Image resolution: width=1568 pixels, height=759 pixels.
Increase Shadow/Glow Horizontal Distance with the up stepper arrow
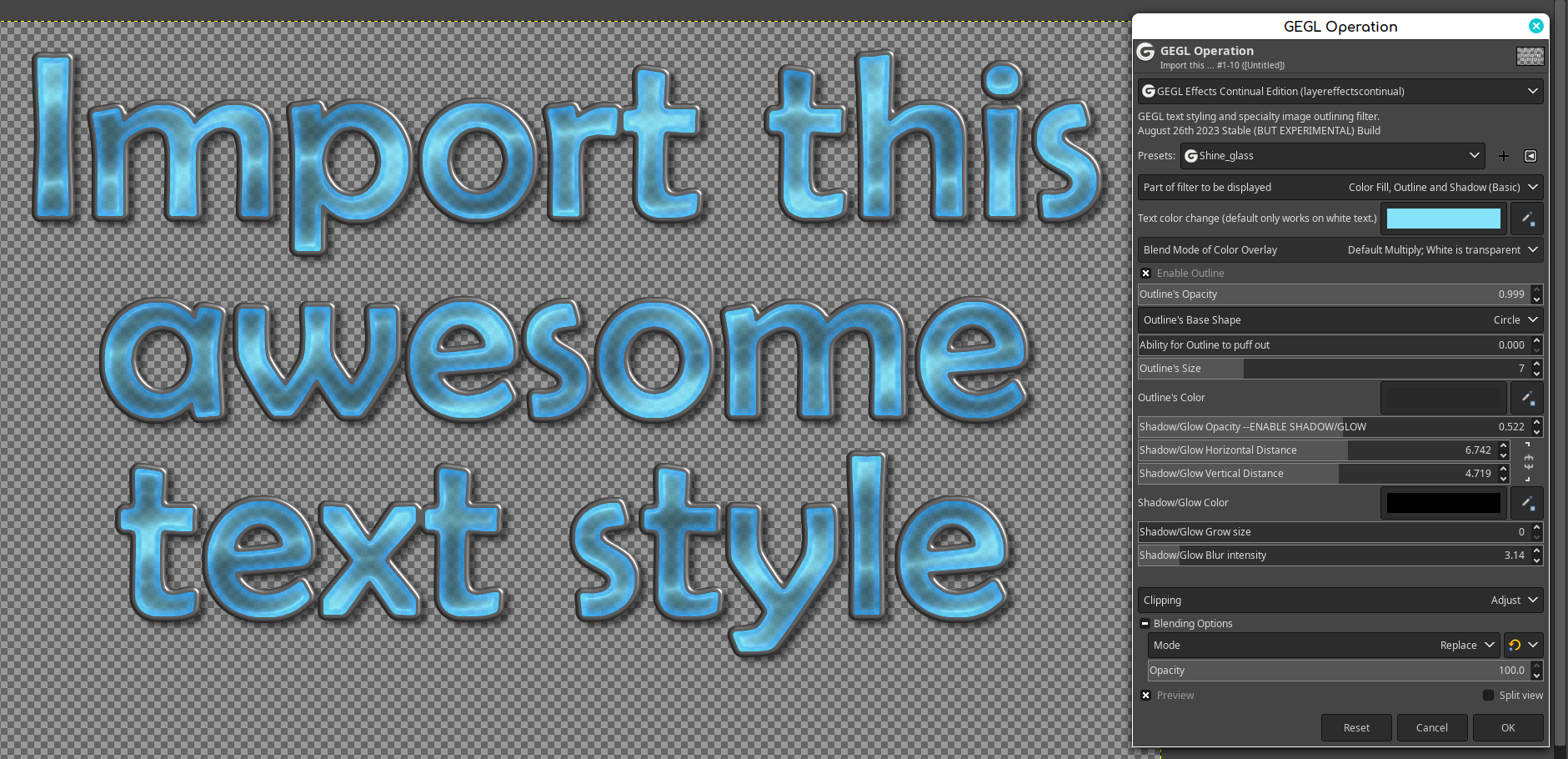click(x=1504, y=445)
